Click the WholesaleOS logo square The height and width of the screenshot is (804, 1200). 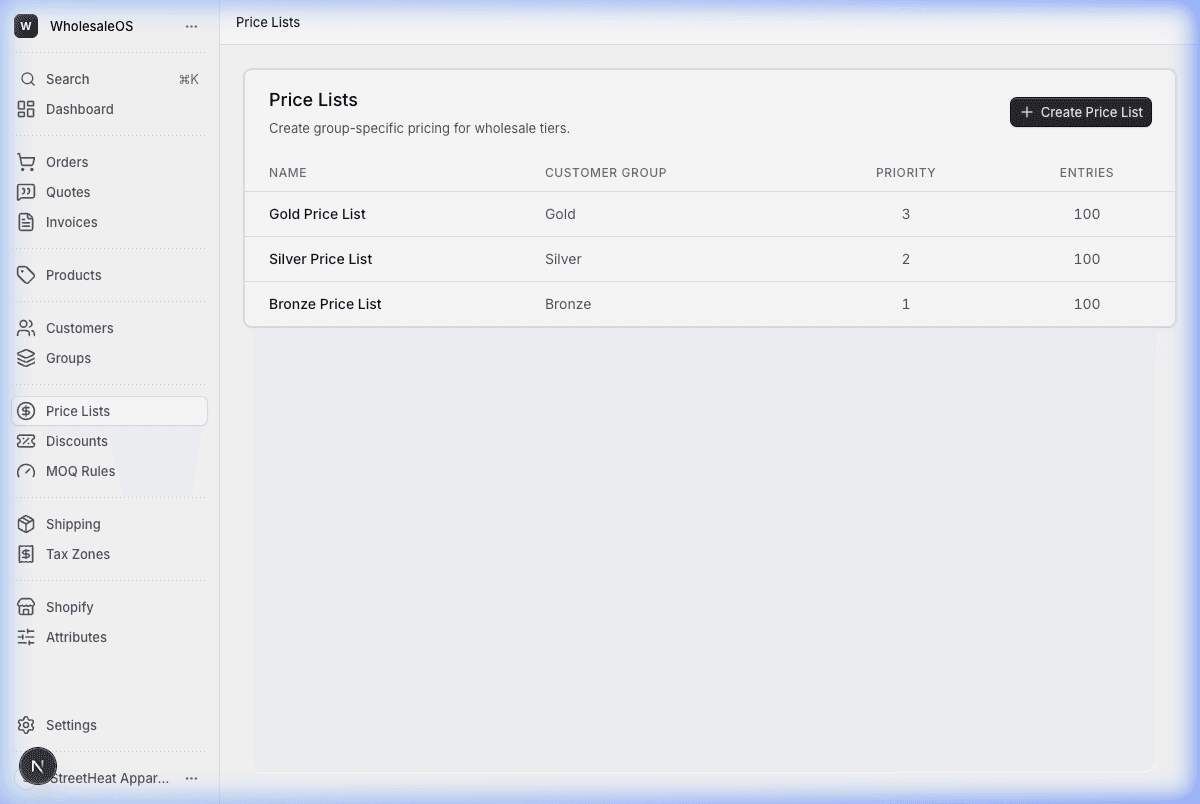point(25,26)
